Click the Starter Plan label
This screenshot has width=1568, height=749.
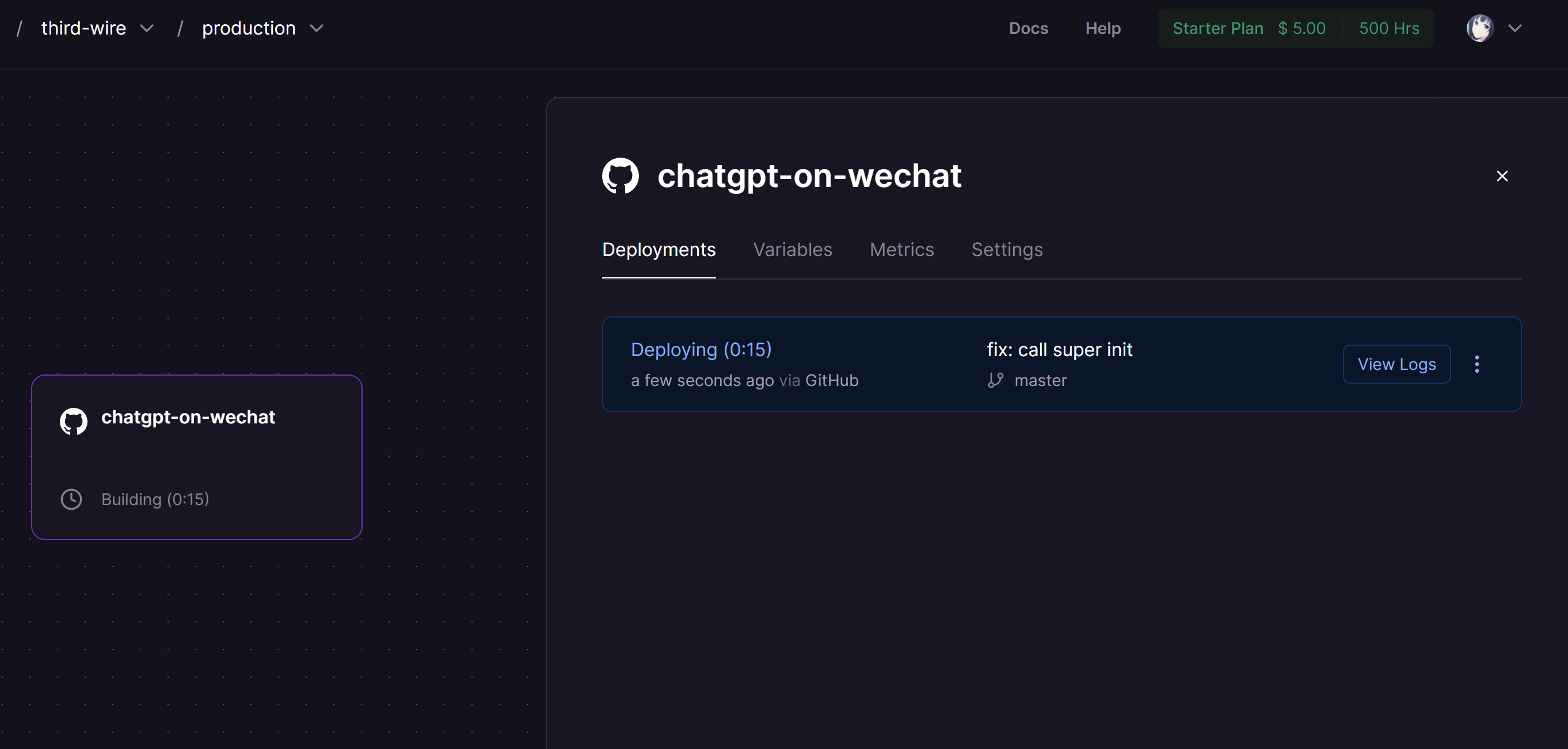[1217, 28]
